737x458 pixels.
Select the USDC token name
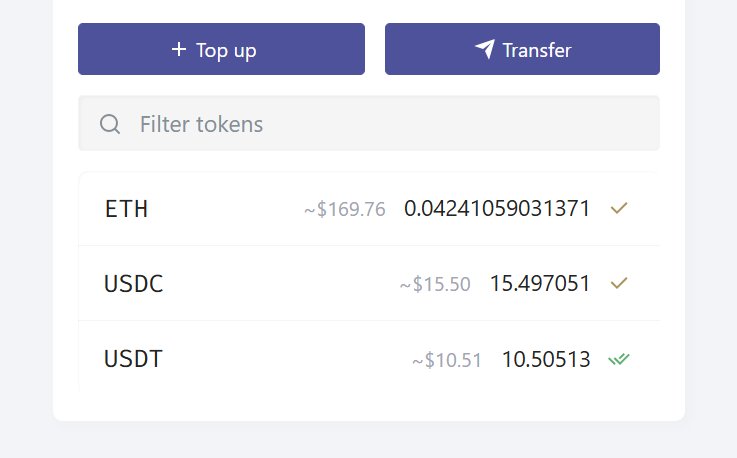pos(133,284)
